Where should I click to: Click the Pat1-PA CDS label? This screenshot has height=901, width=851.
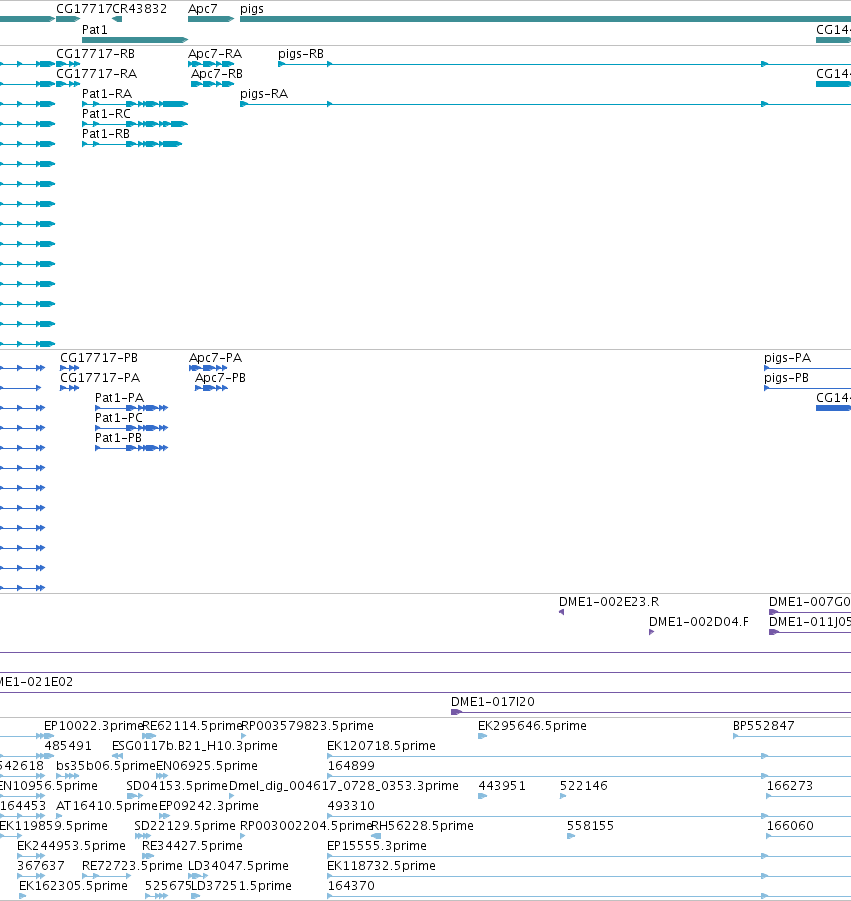(x=120, y=398)
